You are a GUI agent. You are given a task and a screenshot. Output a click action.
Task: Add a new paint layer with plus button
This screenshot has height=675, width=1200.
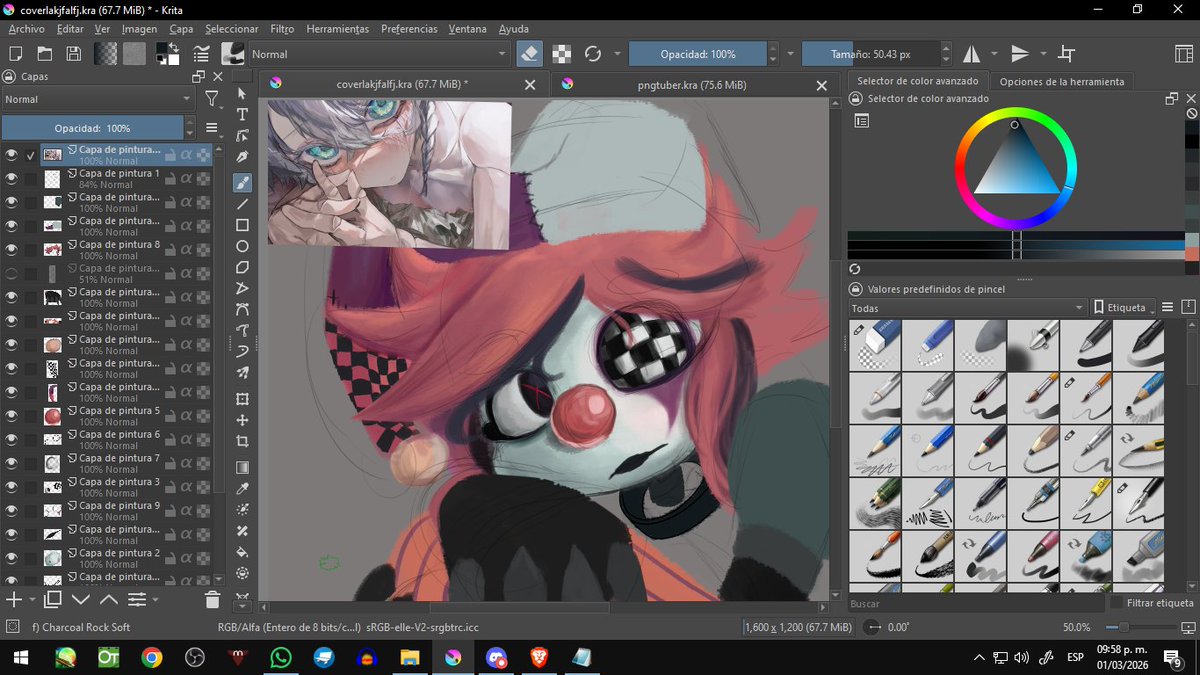[x=14, y=600]
